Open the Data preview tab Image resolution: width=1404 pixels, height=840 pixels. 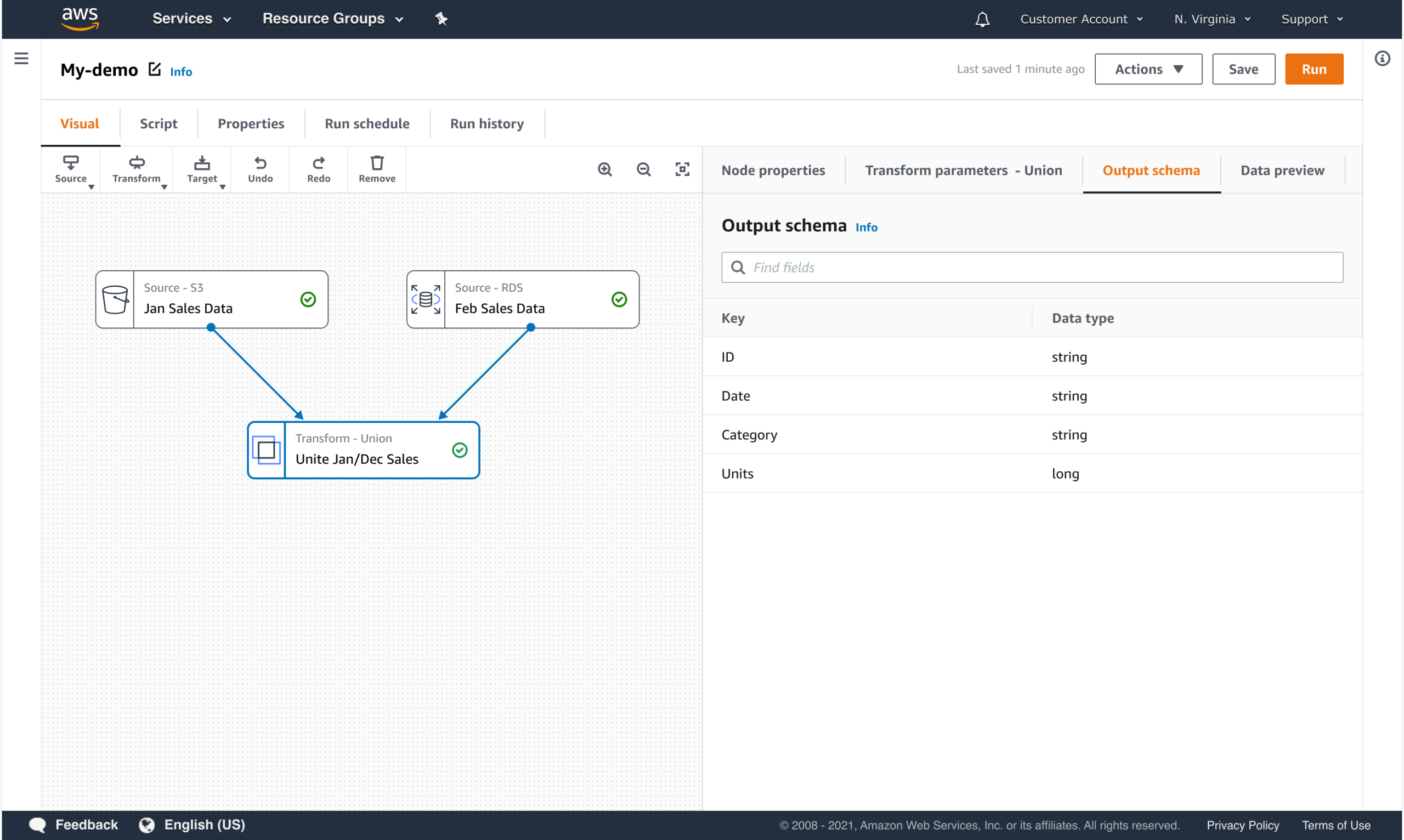point(1282,171)
